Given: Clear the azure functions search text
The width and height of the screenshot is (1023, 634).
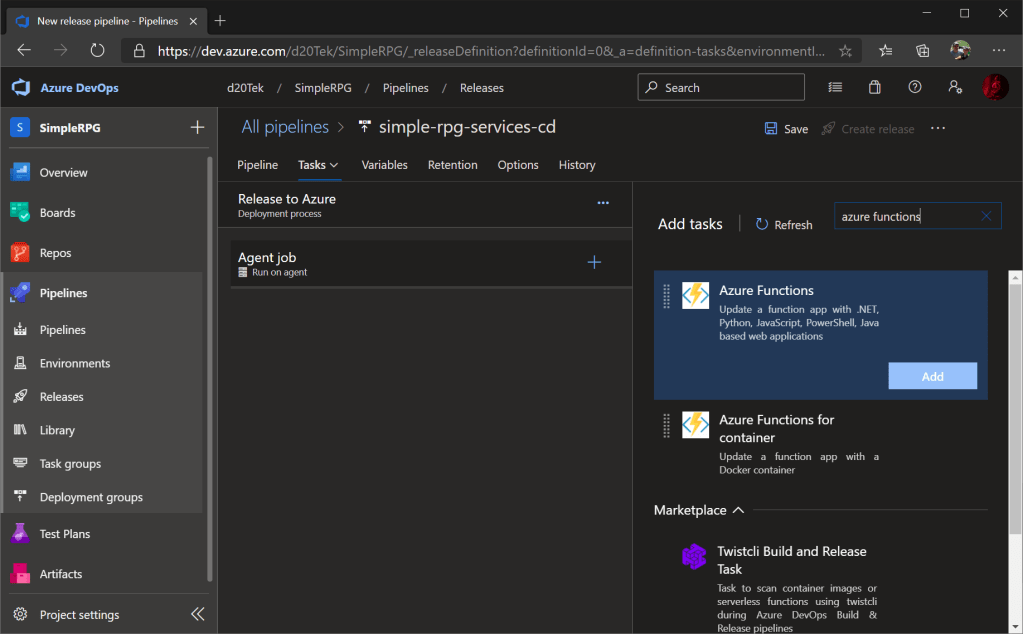Looking at the screenshot, I should (986, 216).
